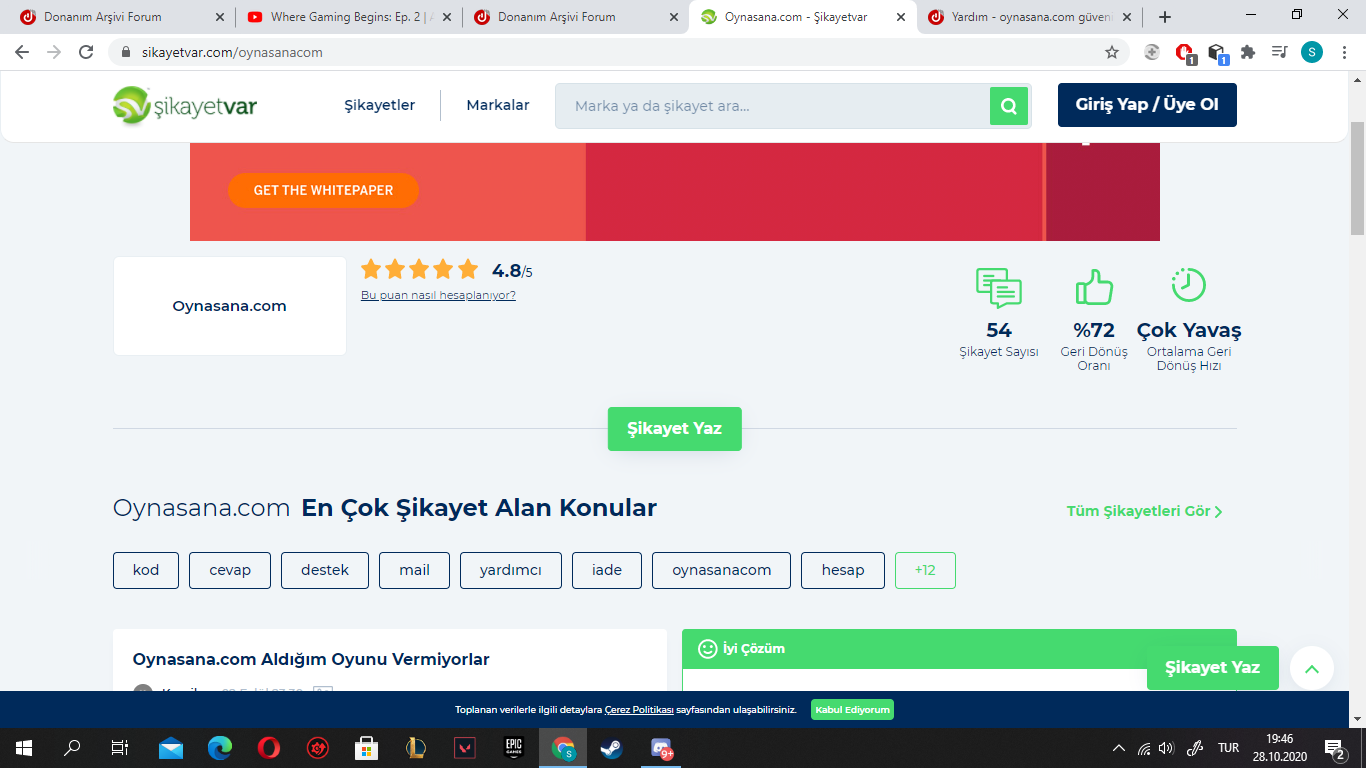Open the Windows Start menu

tap(24, 747)
